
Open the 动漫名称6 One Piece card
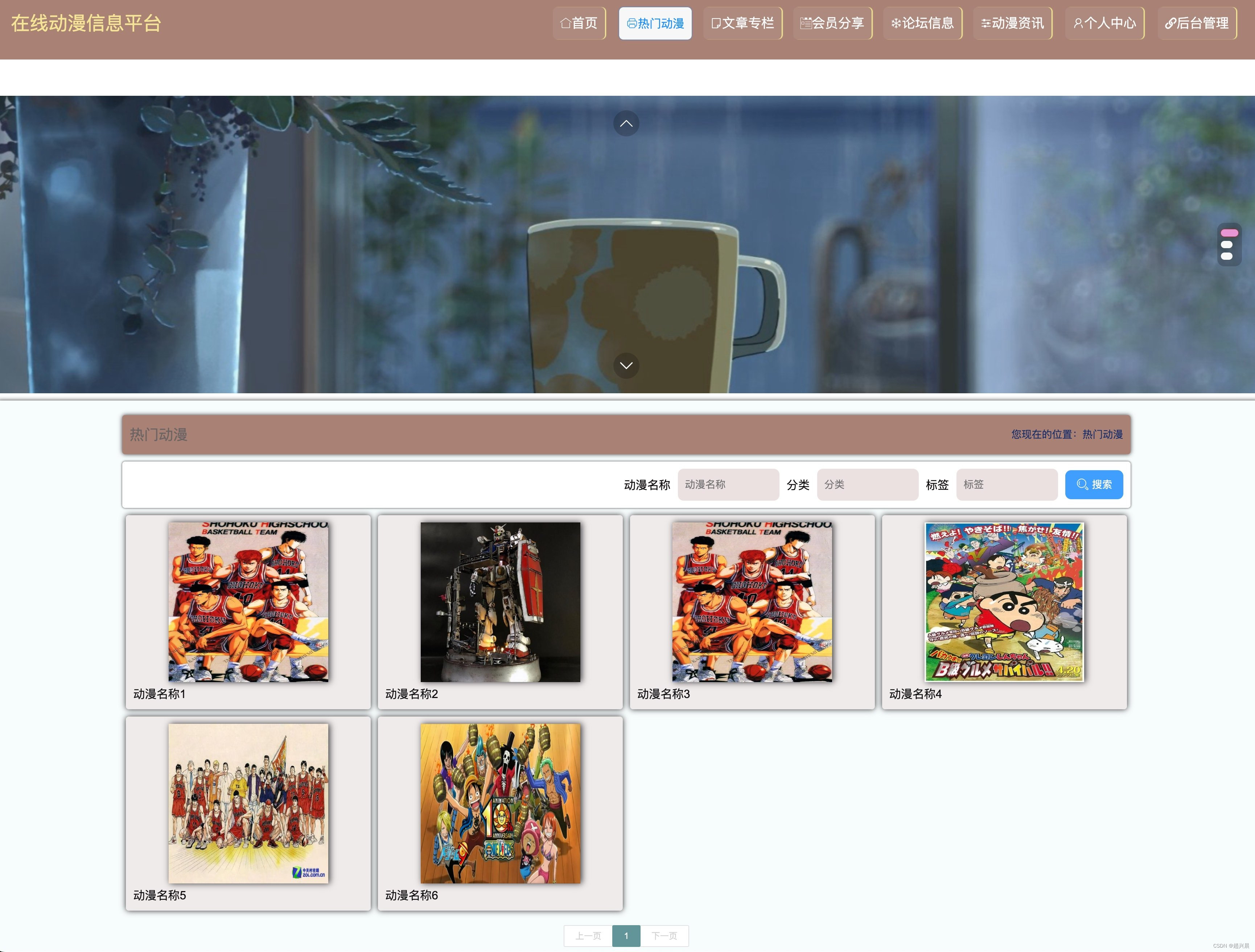(500, 803)
